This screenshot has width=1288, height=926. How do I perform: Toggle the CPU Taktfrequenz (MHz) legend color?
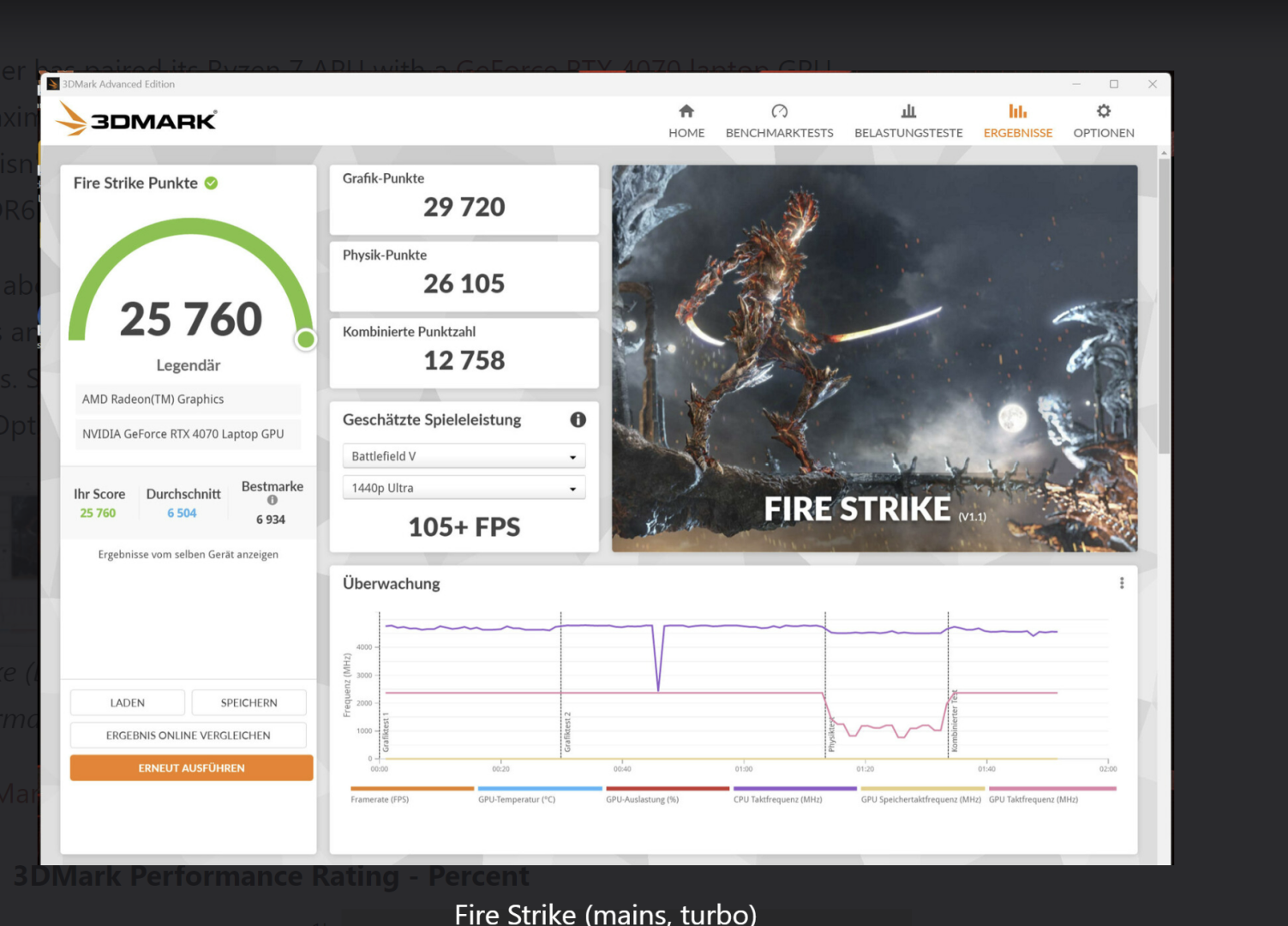click(795, 789)
